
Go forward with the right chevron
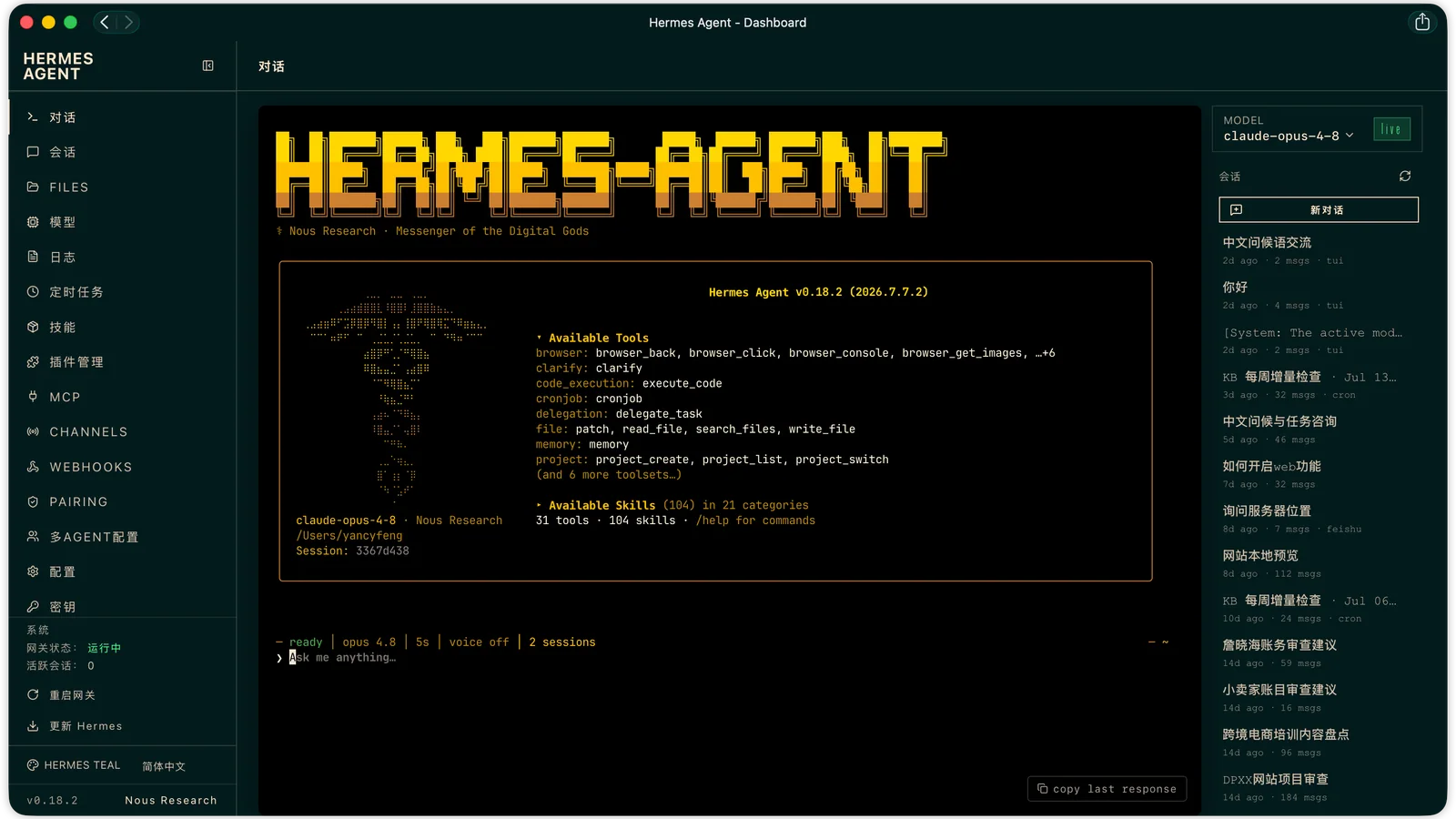point(128,22)
